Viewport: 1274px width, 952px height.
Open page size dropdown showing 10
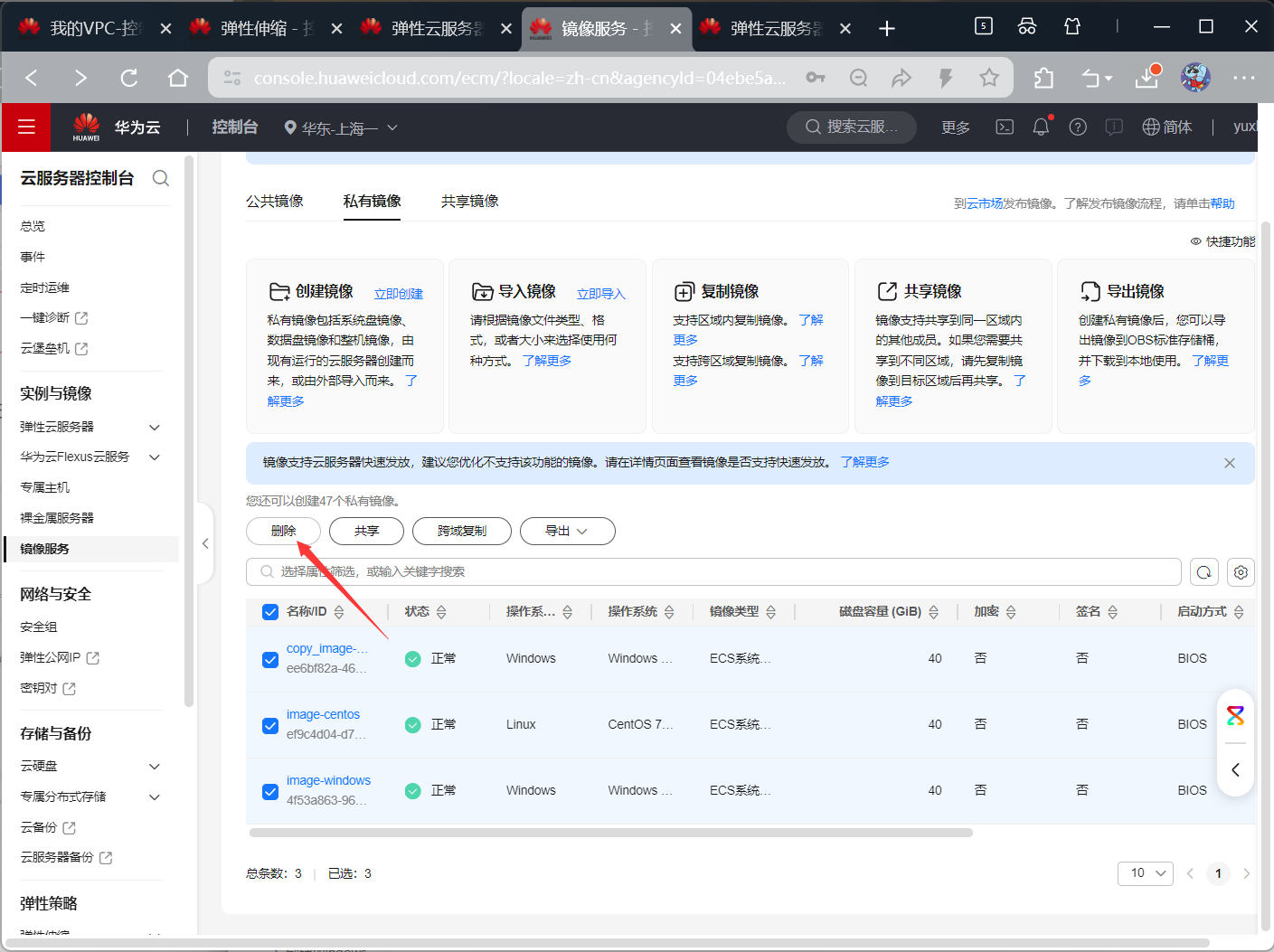(1146, 873)
